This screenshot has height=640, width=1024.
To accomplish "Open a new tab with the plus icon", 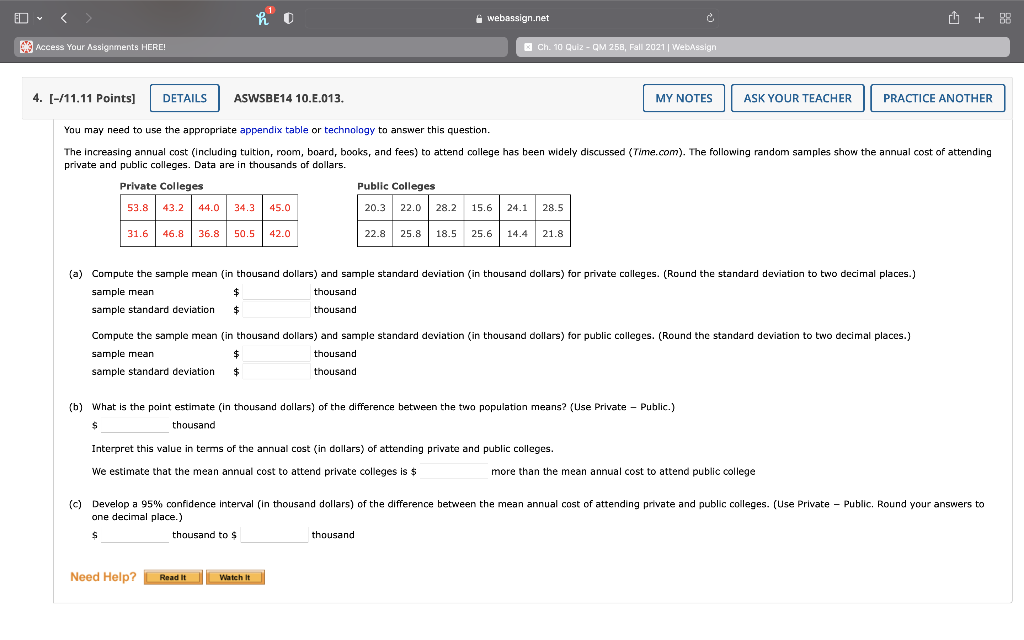I will [x=978, y=17].
